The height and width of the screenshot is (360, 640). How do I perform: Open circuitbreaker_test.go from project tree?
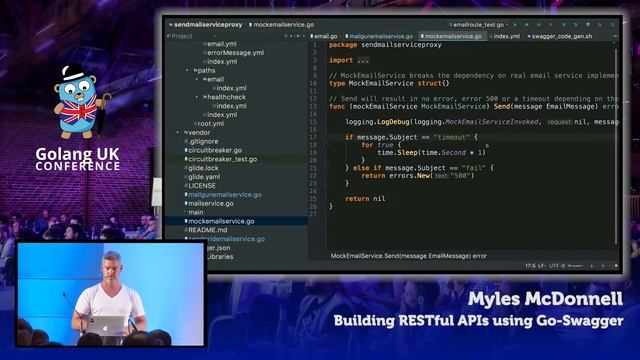click(221, 159)
